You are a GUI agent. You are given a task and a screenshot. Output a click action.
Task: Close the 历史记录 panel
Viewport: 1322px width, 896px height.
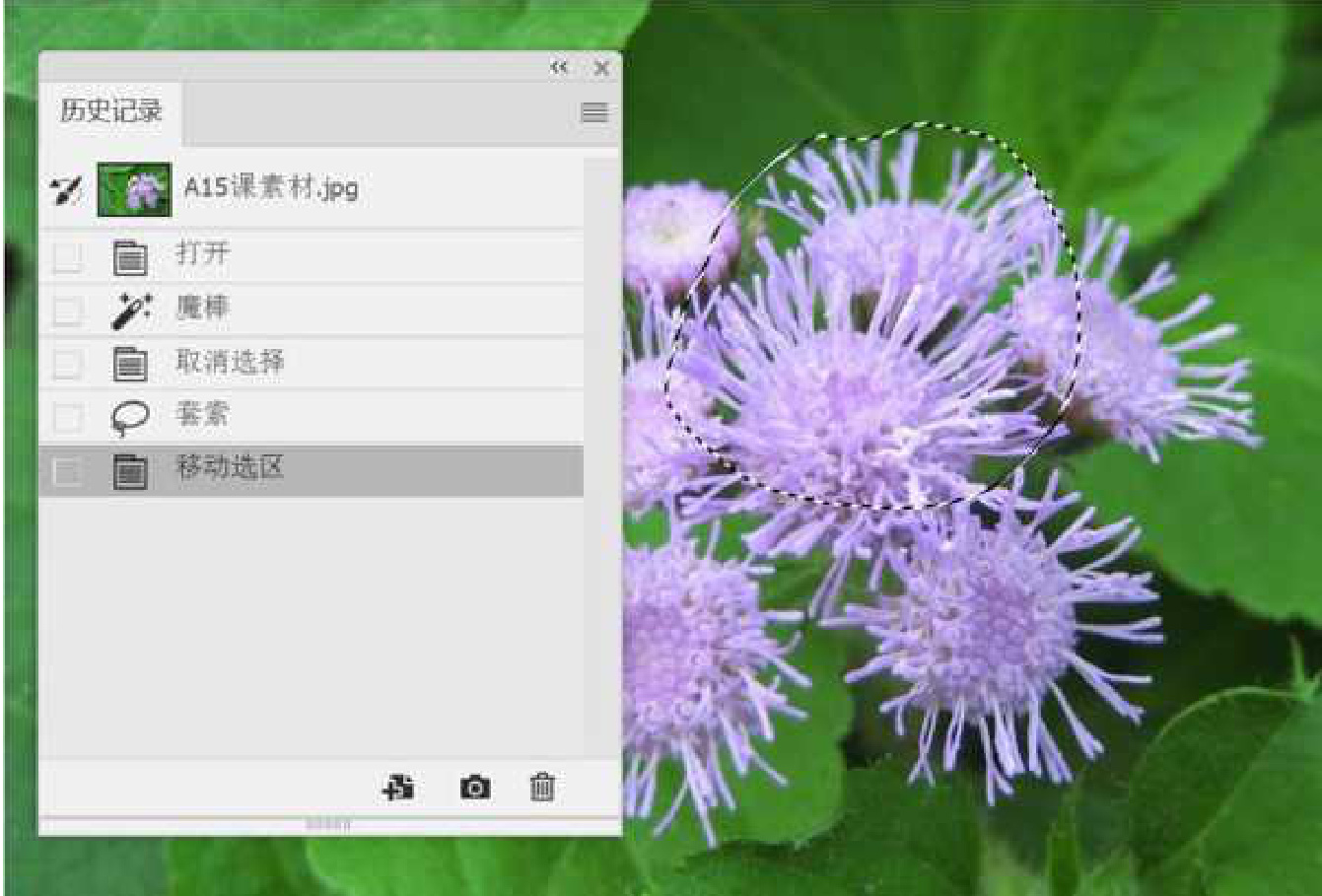point(601,68)
